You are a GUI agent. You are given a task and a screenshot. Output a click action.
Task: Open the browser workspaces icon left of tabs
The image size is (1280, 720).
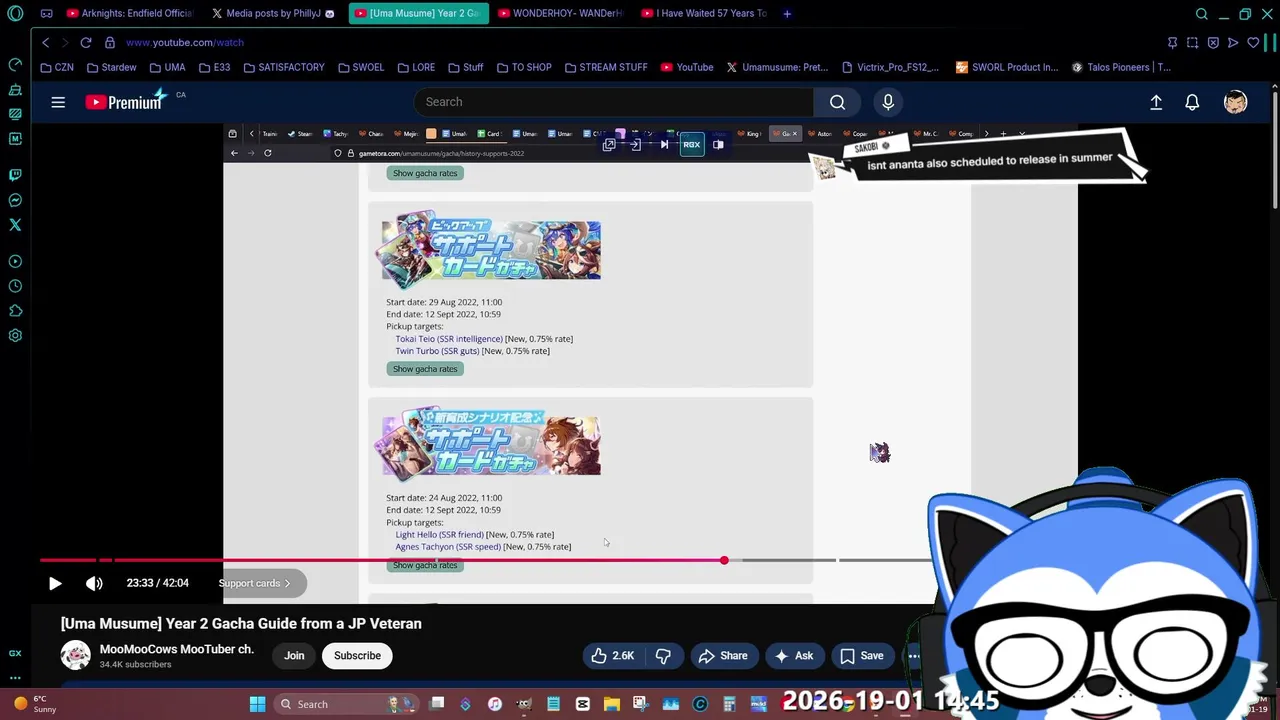click(x=46, y=13)
